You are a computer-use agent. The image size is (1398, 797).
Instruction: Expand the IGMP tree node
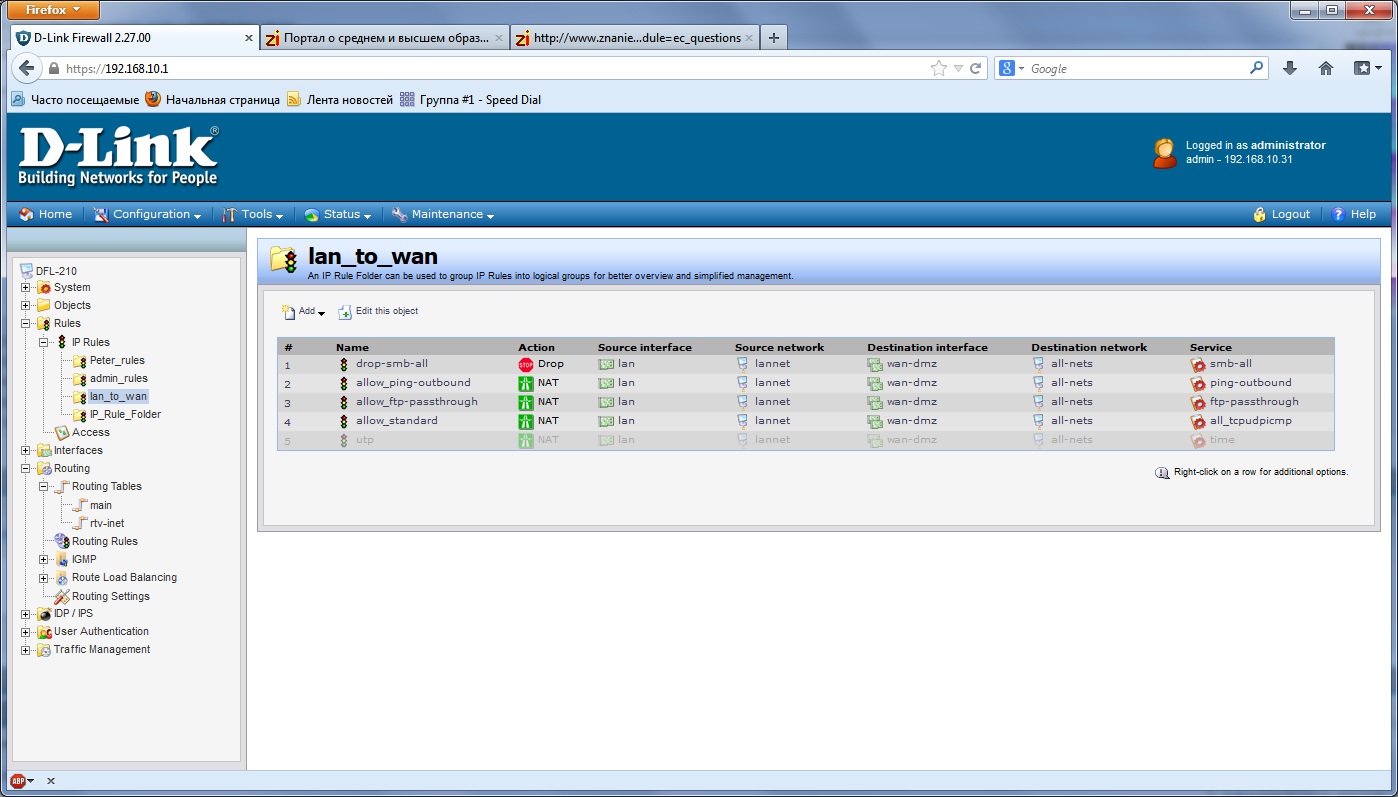coord(44,560)
